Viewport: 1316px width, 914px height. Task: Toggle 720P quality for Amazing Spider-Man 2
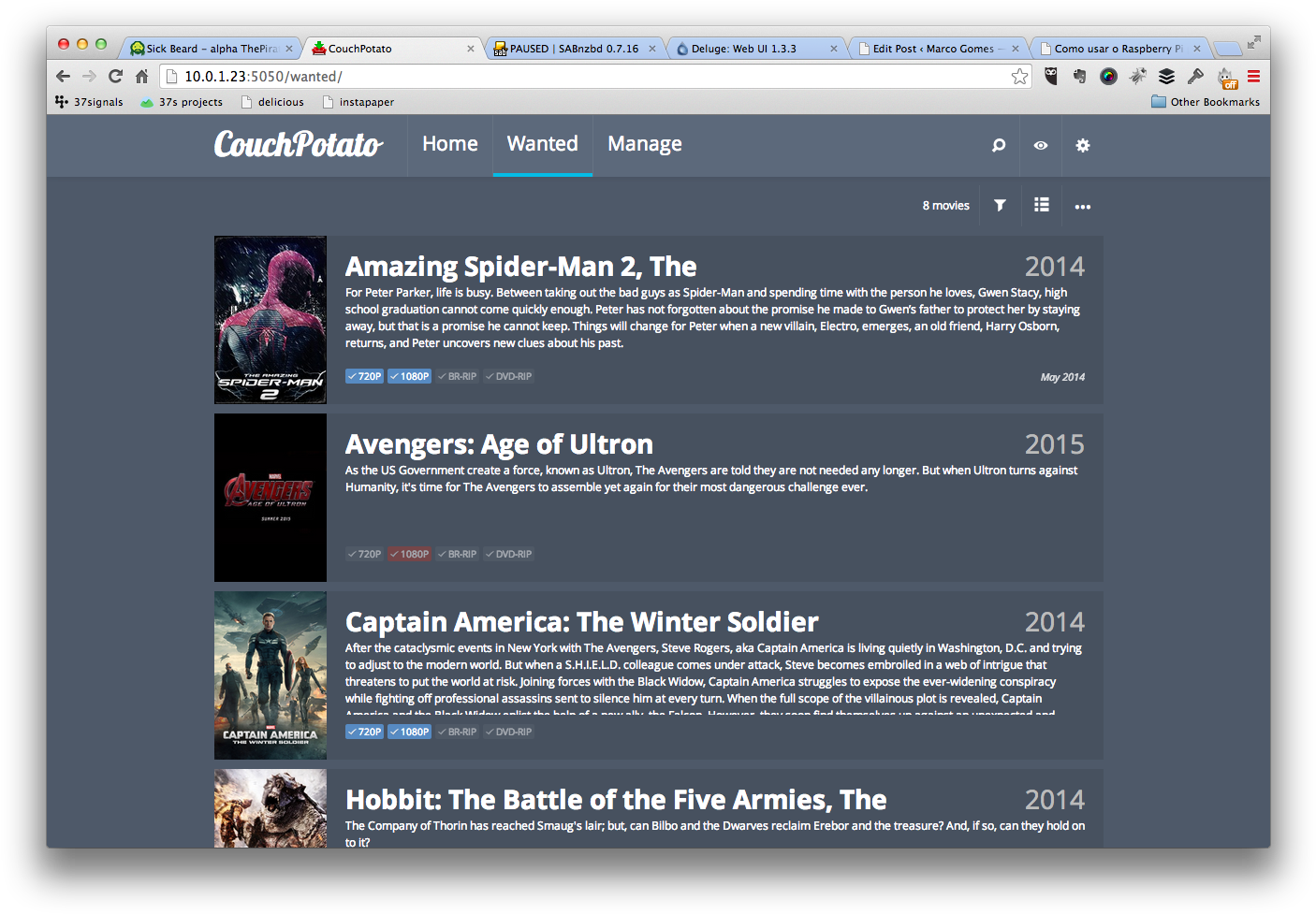364,377
